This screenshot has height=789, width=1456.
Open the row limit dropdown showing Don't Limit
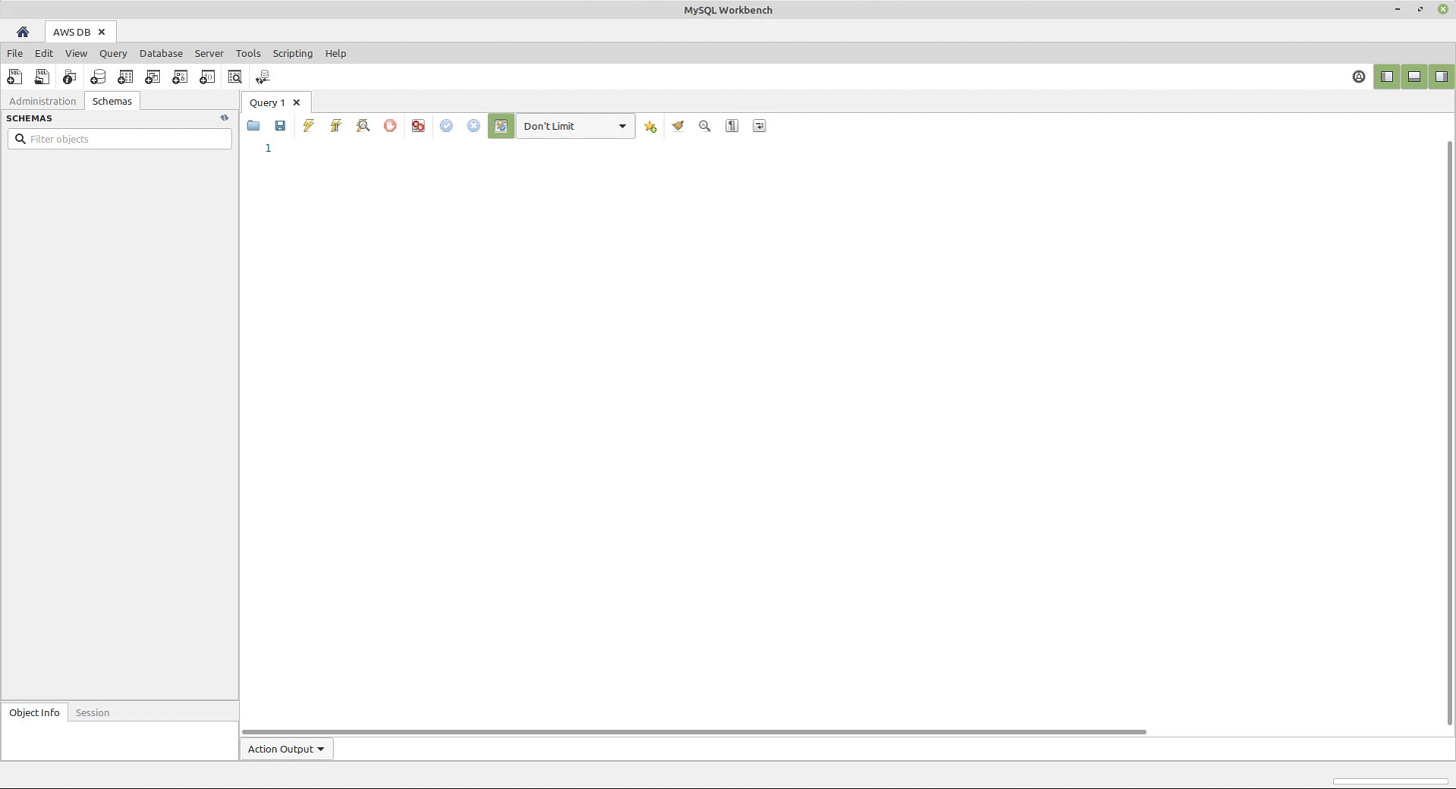point(575,125)
